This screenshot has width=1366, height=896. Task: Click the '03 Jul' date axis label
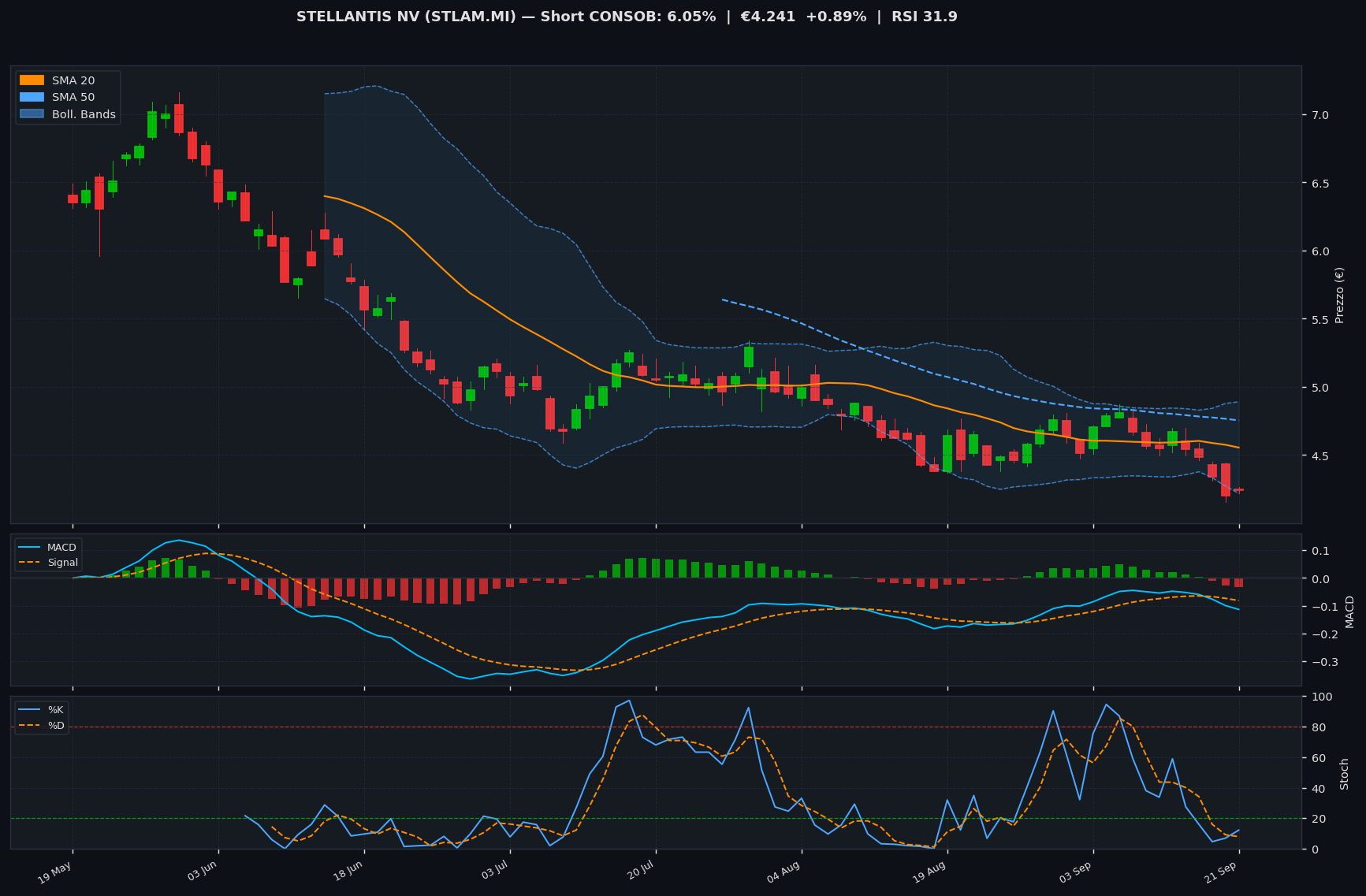click(x=495, y=872)
